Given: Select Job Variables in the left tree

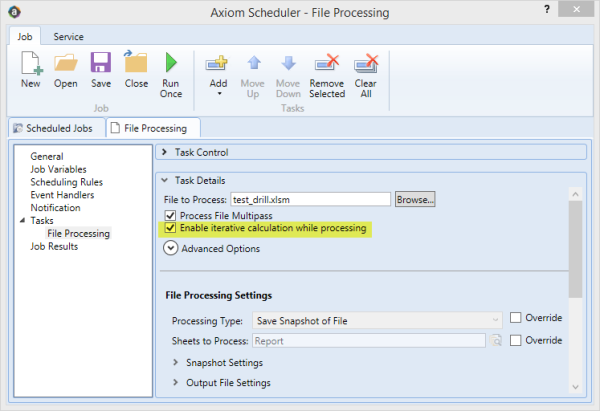Looking at the screenshot, I should tap(58, 169).
